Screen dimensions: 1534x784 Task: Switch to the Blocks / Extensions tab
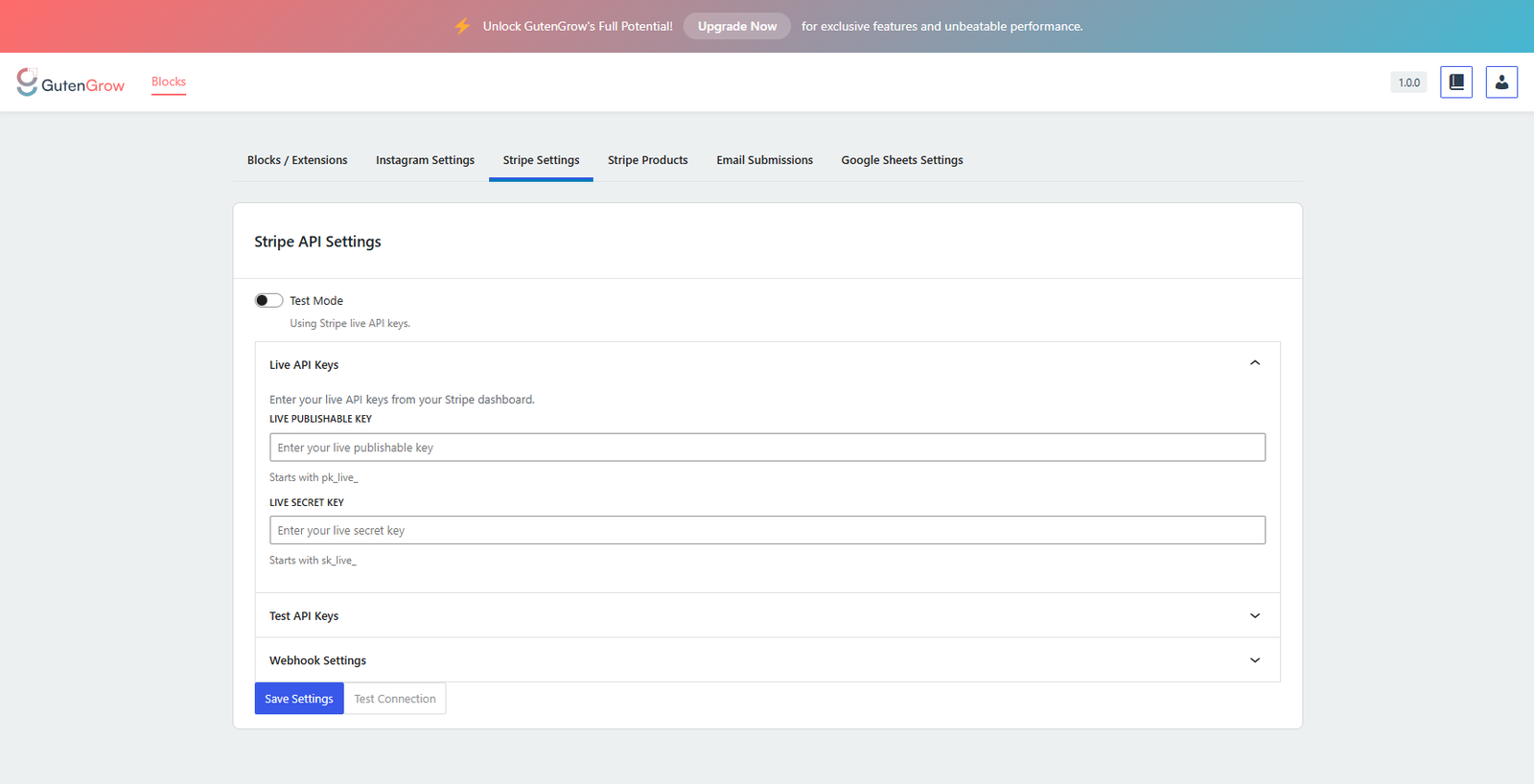[297, 160]
